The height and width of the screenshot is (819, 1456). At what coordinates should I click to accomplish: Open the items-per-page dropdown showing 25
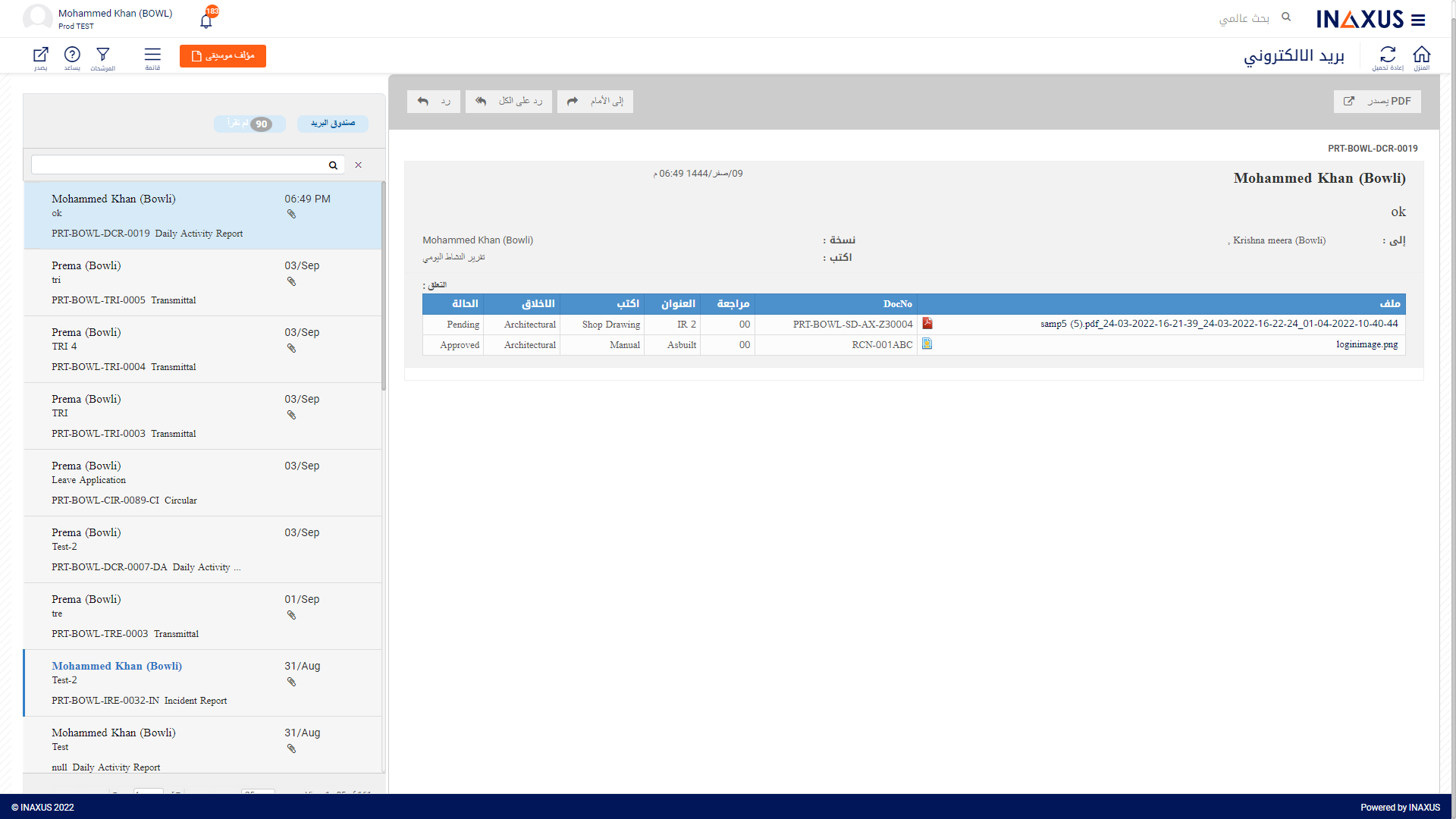[x=257, y=794]
